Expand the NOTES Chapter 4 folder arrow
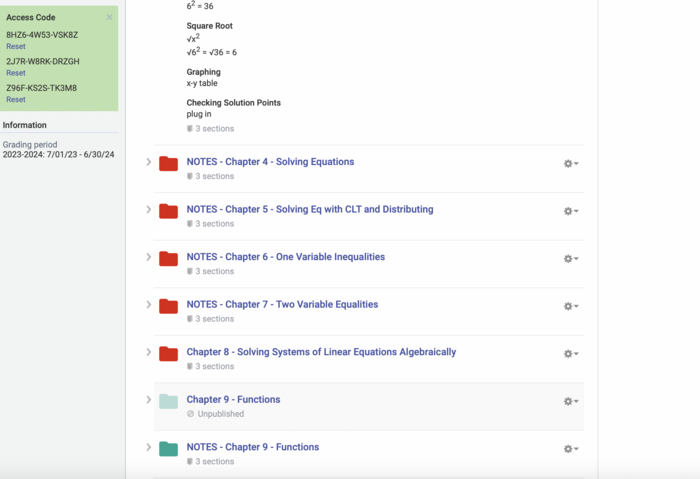The width and height of the screenshot is (700, 479). [x=149, y=162]
